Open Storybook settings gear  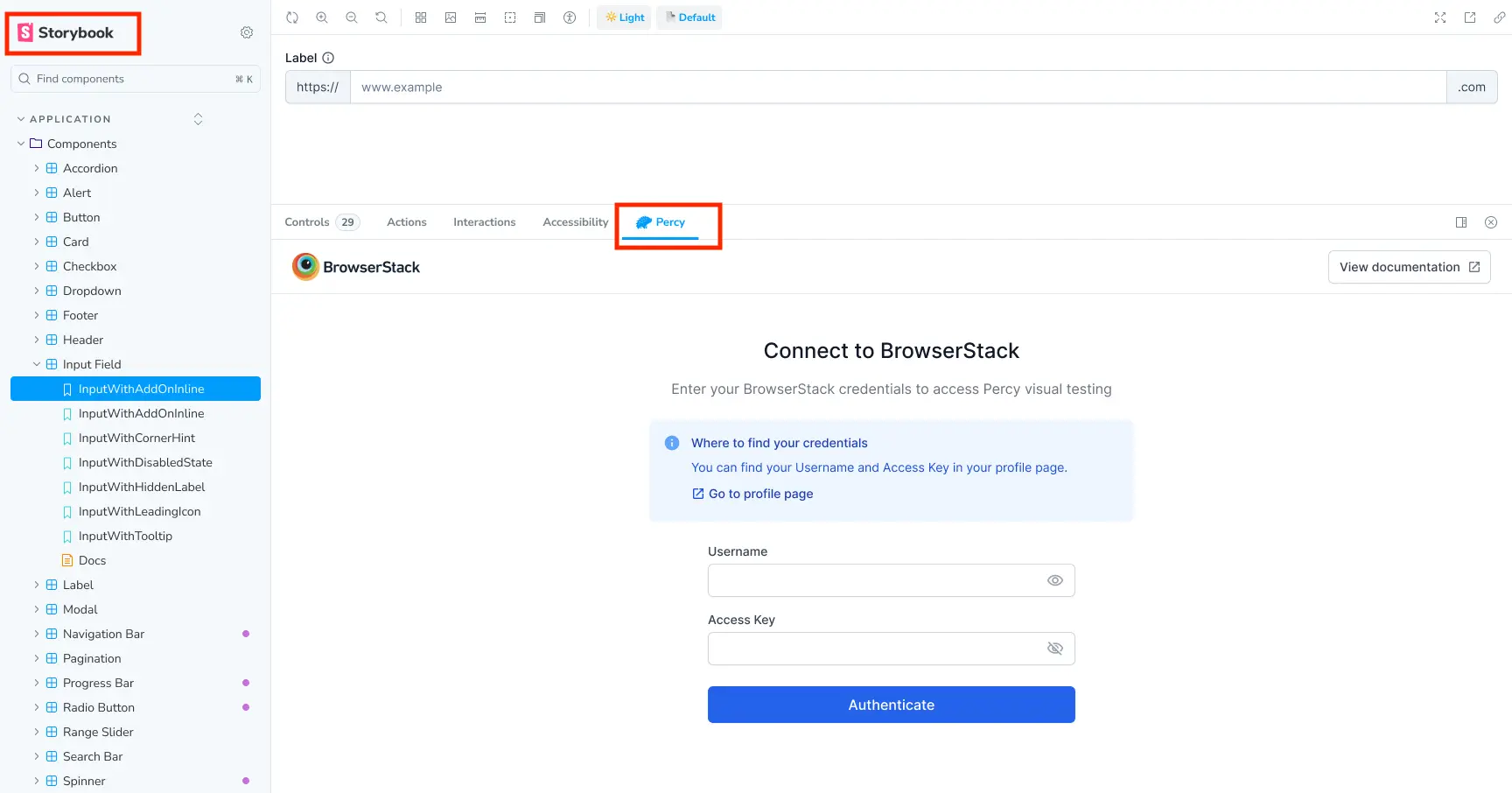pyautogui.click(x=247, y=32)
